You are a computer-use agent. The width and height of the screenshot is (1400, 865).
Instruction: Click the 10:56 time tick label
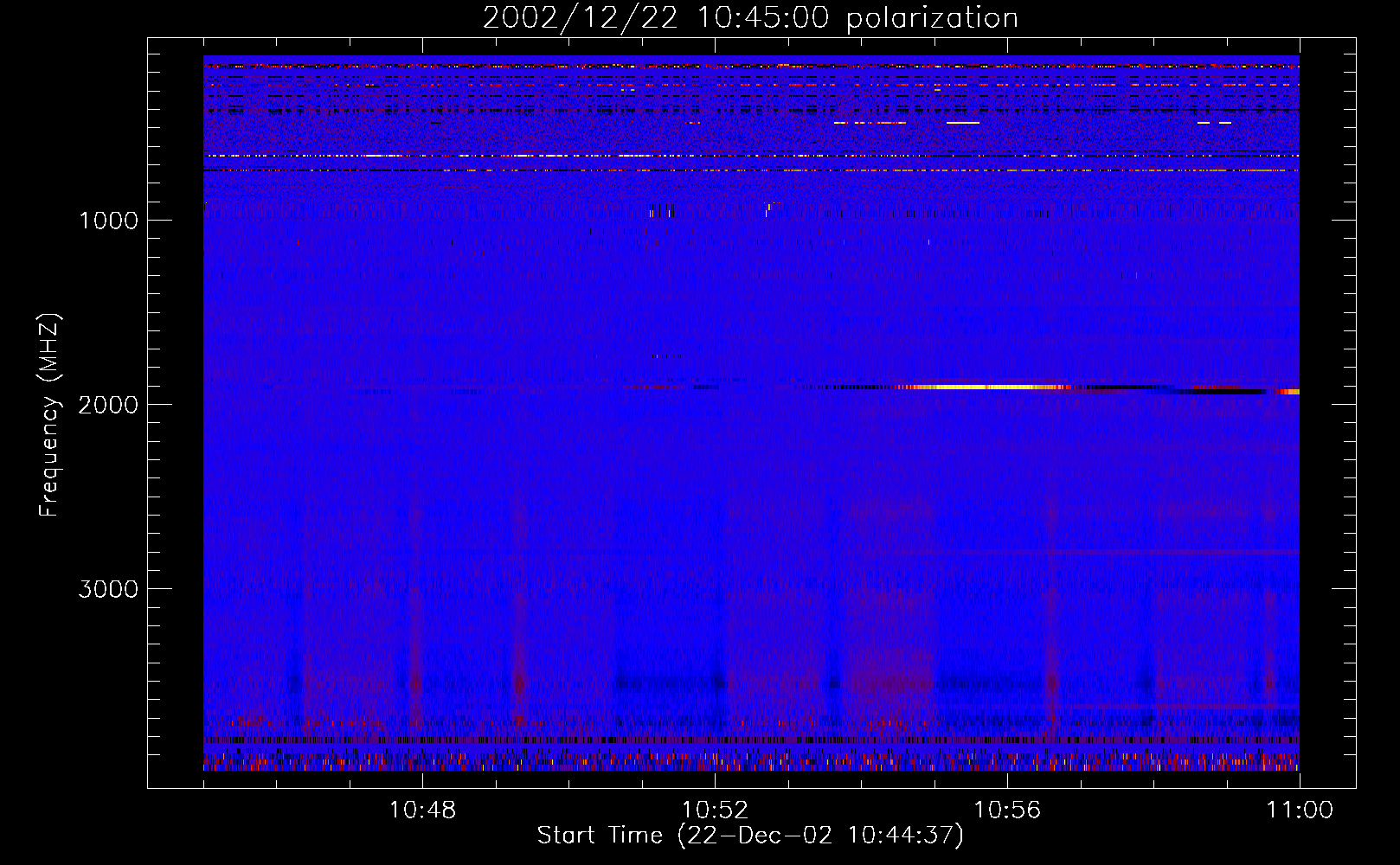[x=1007, y=811]
